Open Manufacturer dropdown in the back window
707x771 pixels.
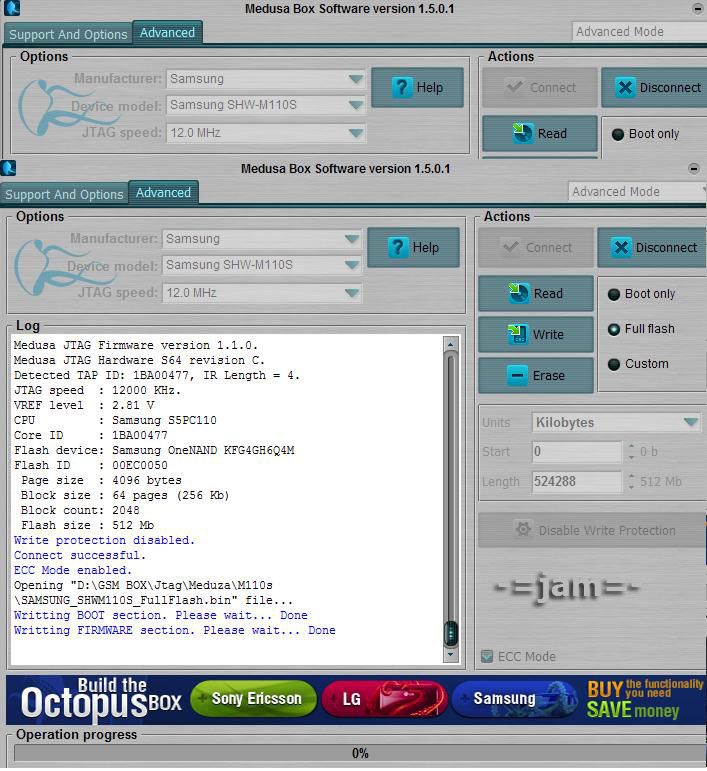[266, 80]
